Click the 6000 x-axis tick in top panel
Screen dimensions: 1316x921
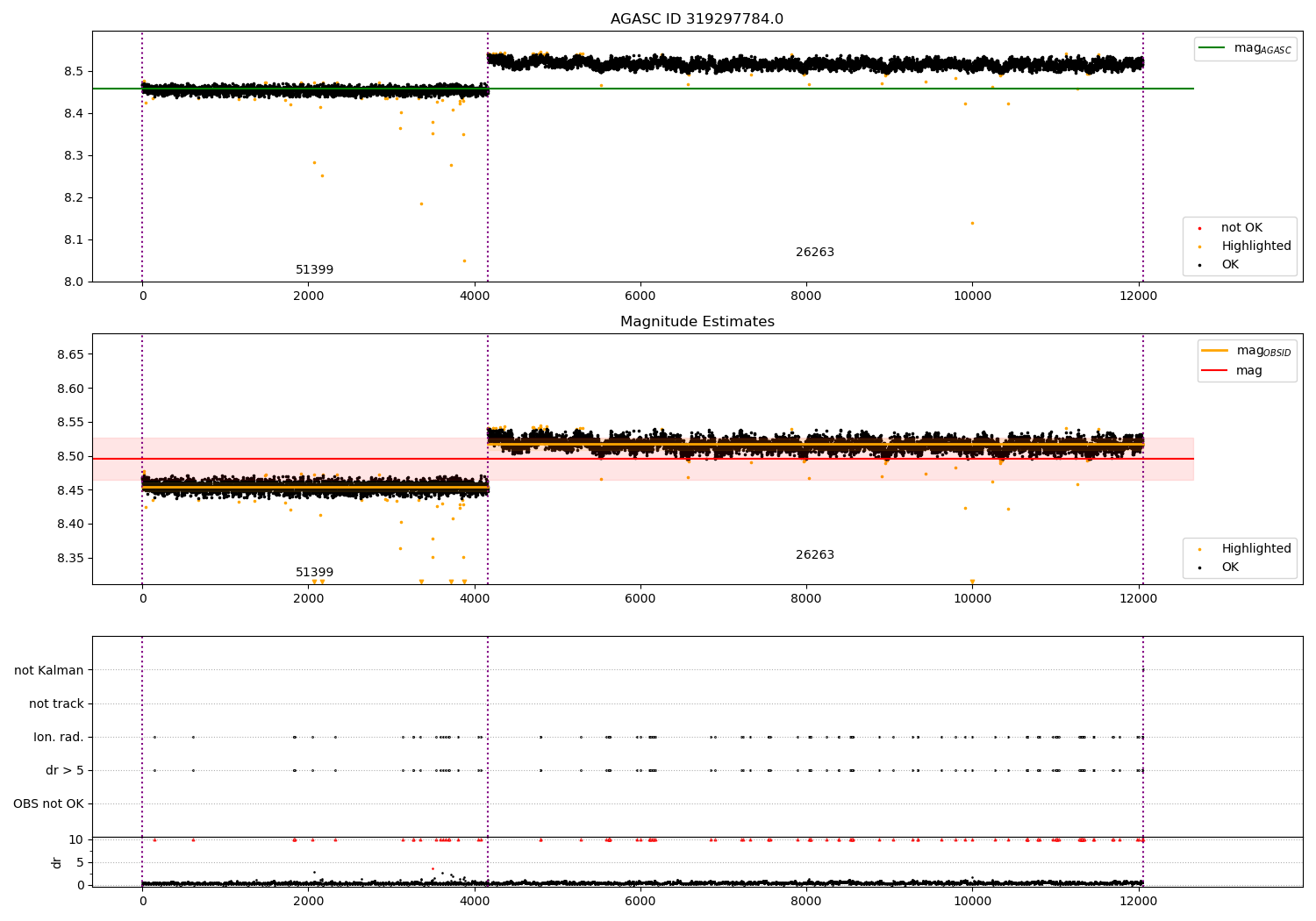[x=640, y=296]
